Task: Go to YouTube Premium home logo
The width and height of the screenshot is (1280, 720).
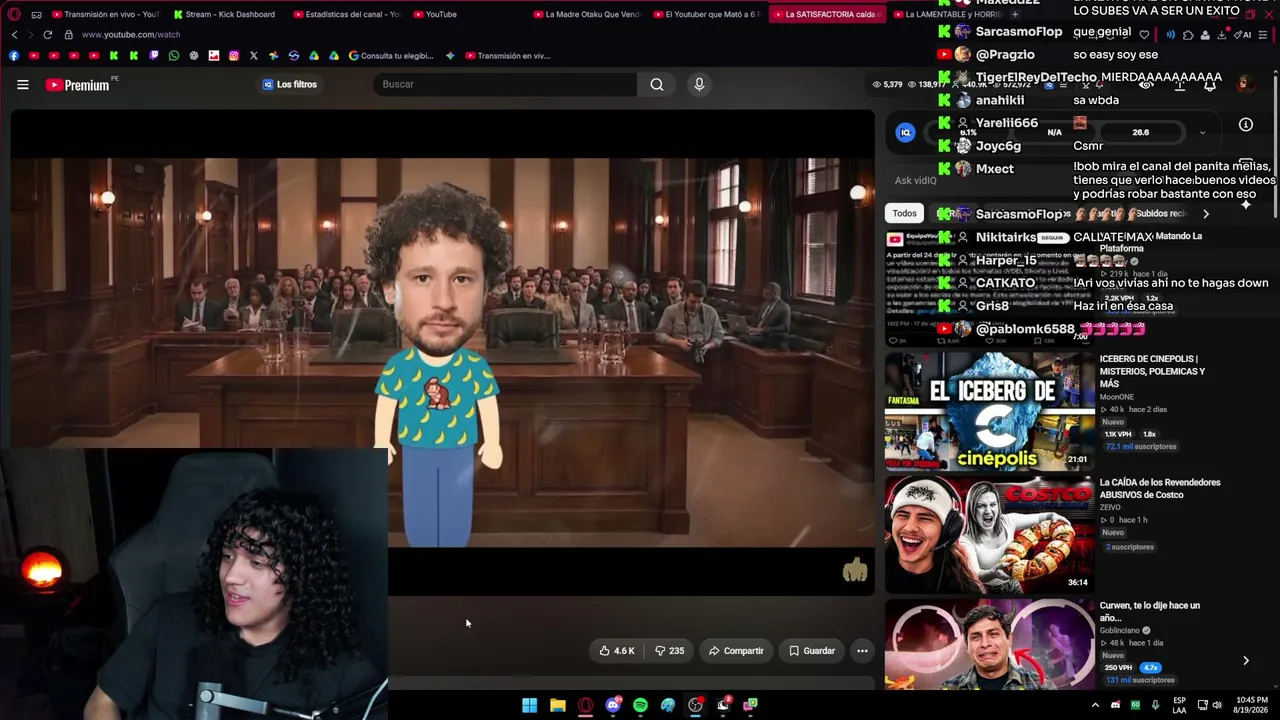Action: (78, 85)
